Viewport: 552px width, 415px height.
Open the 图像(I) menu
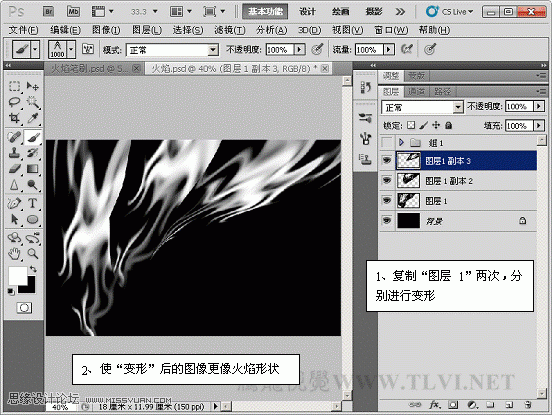[106, 30]
